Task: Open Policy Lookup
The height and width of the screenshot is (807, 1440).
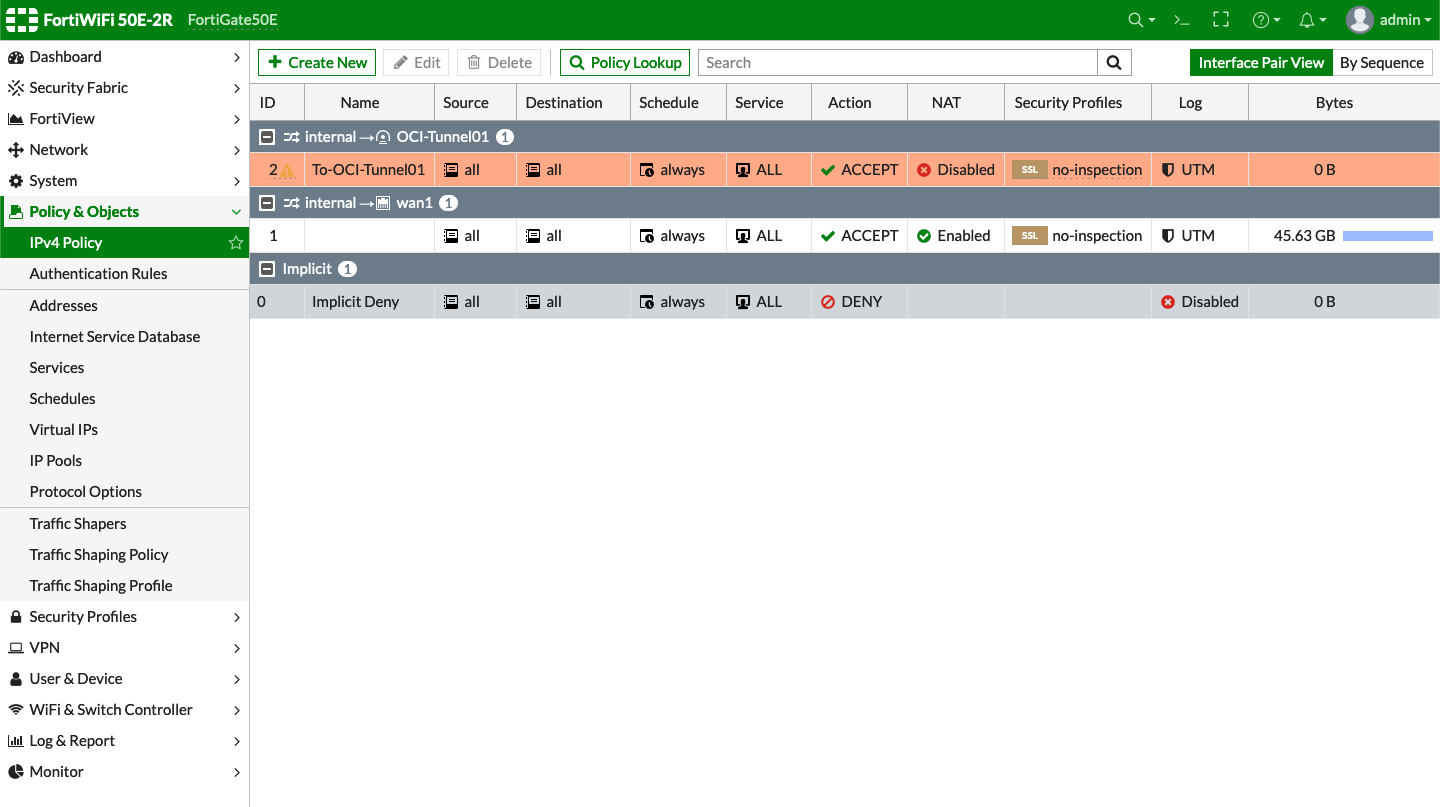Action: pos(624,62)
